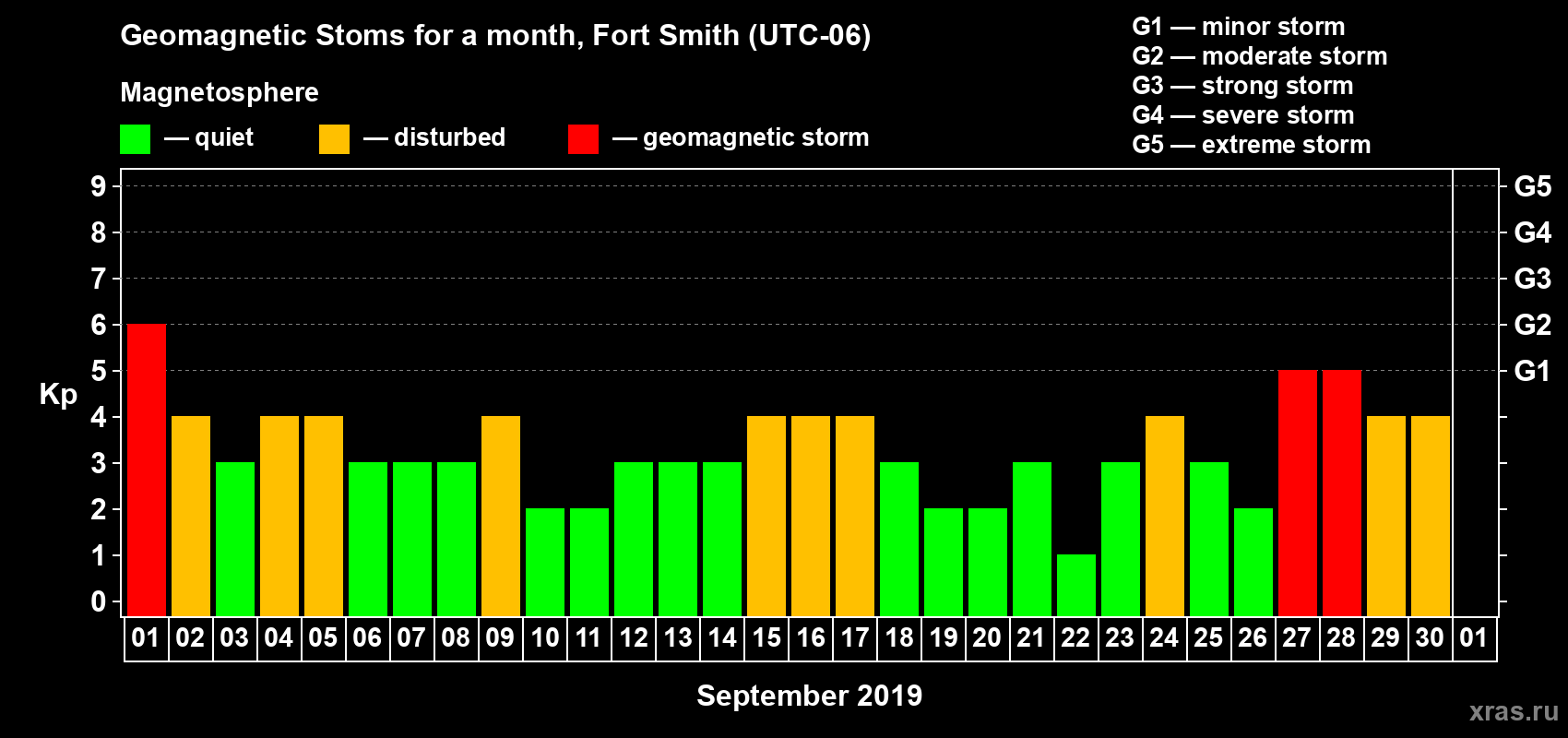Click the day label 15 on the axis
Screen dimensions: 1568x738
click(x=766, y=638)
